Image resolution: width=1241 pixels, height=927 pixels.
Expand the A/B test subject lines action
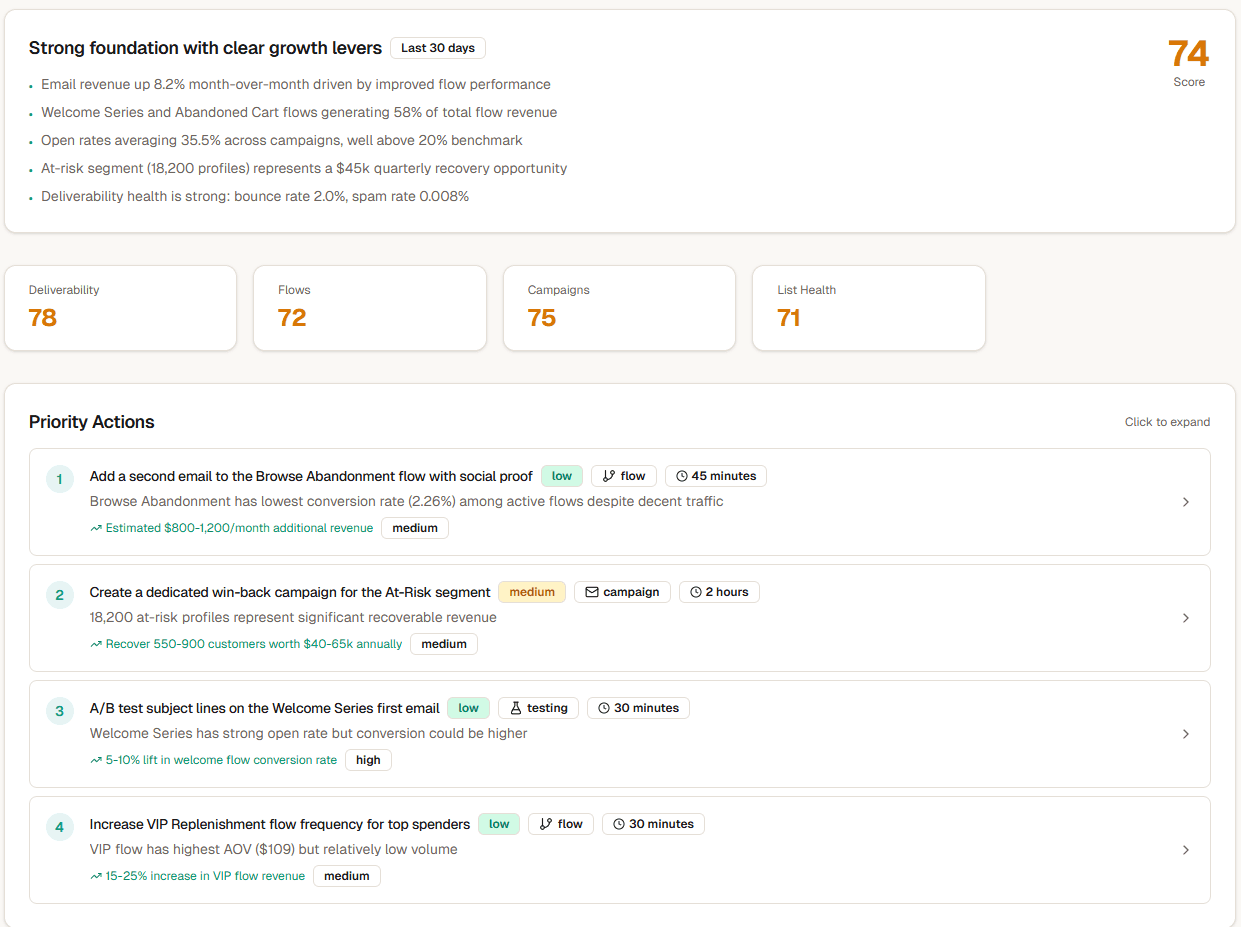tap(1186, 734)
